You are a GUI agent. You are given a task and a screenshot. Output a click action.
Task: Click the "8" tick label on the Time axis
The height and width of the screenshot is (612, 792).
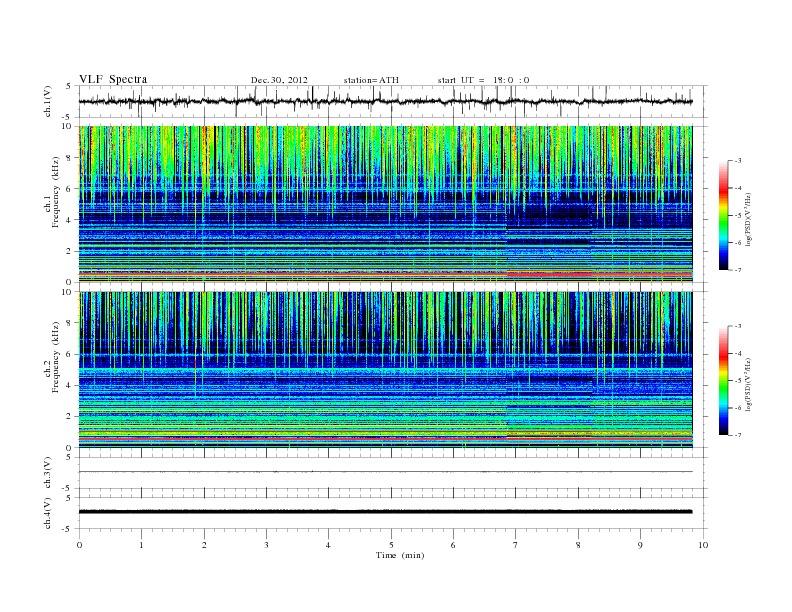point(578,545)
